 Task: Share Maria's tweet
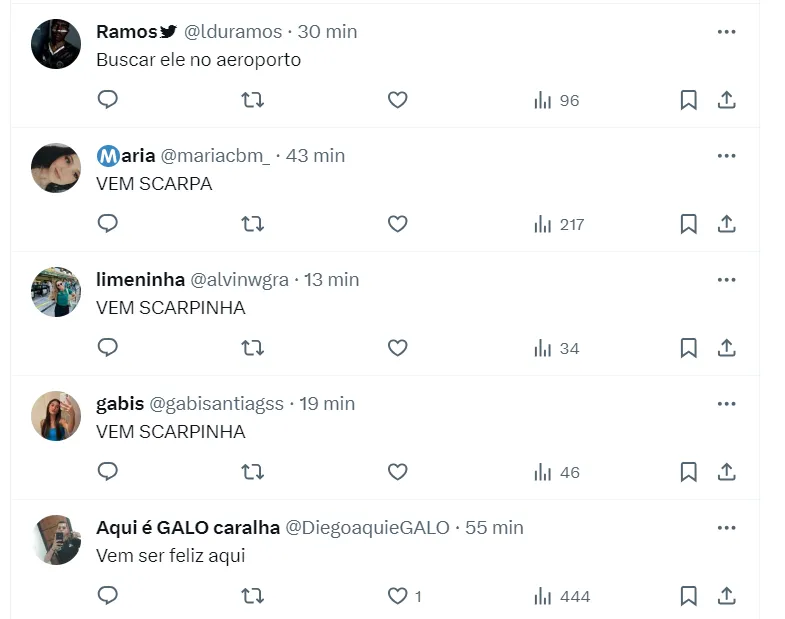pyautogui.click(x=727, y=224)
